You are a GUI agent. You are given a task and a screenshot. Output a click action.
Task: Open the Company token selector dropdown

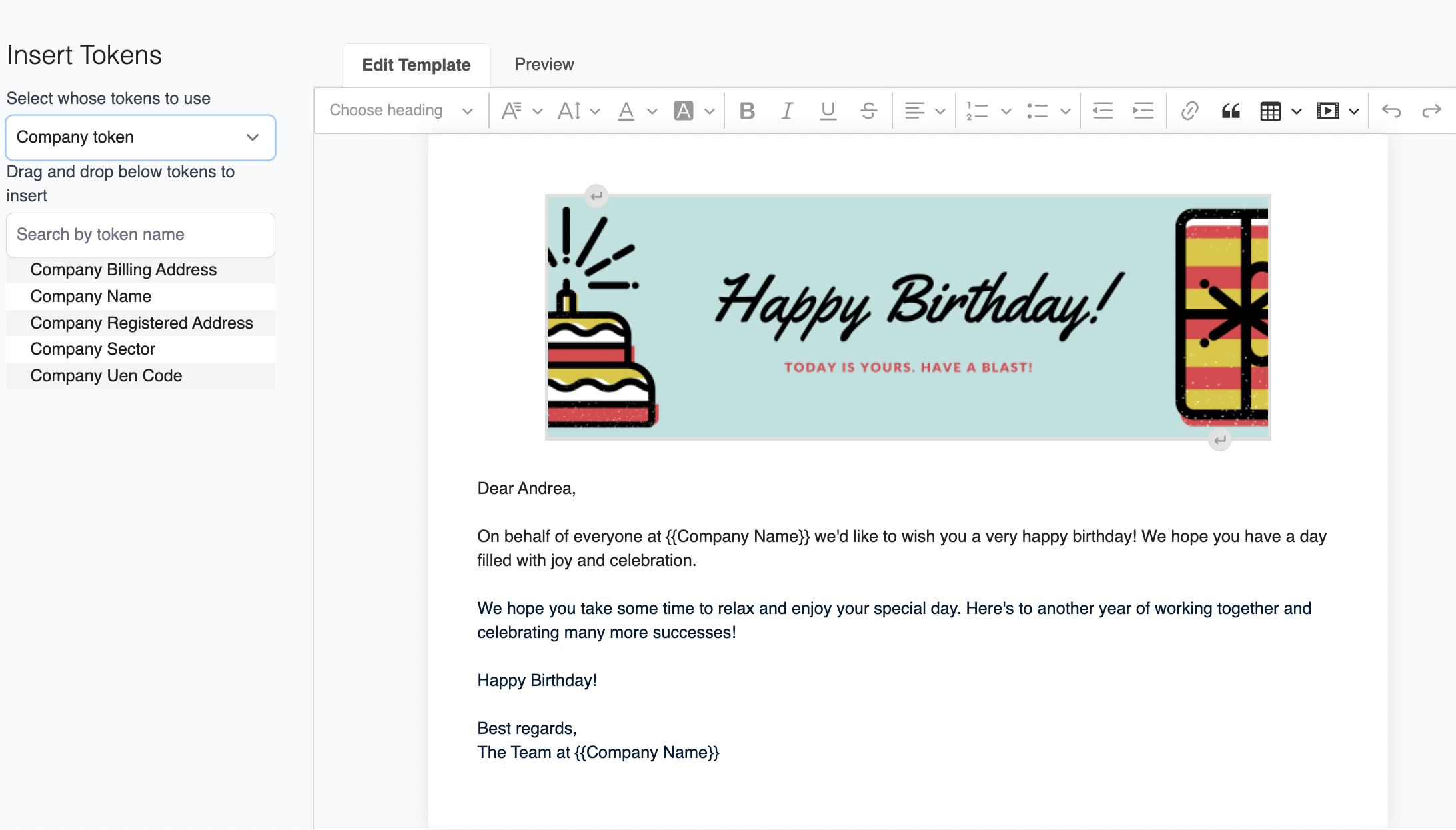pyautogui.click(x=141, y=137)
